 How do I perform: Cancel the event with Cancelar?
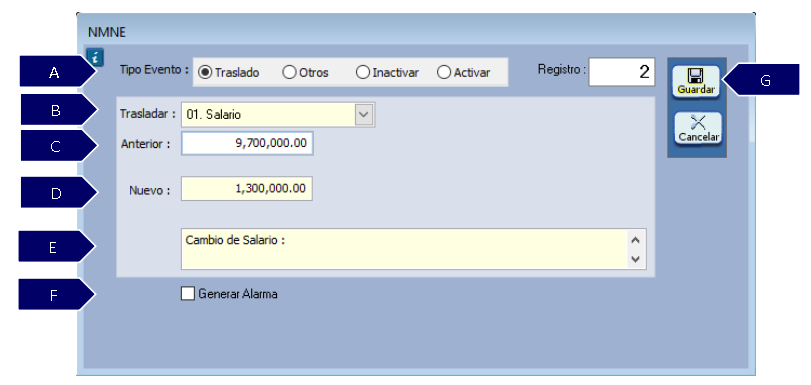(x=698, y=128)
